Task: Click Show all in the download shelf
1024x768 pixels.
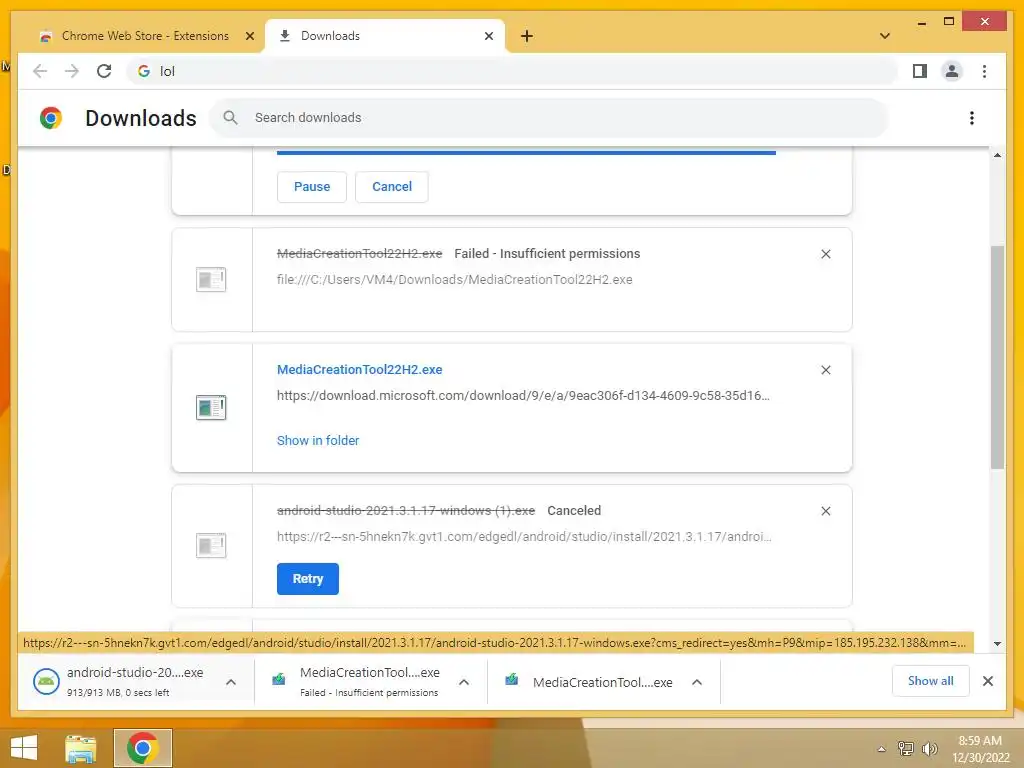Action: [x=931, y=681]
